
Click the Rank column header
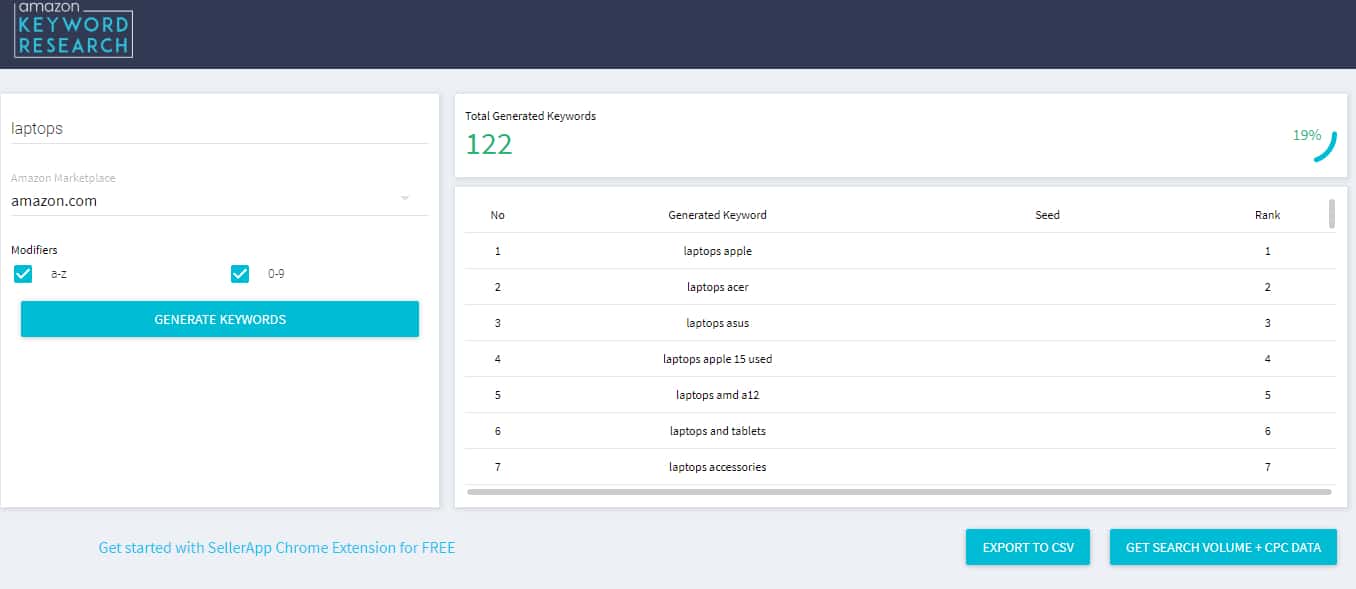point(1268,215)
